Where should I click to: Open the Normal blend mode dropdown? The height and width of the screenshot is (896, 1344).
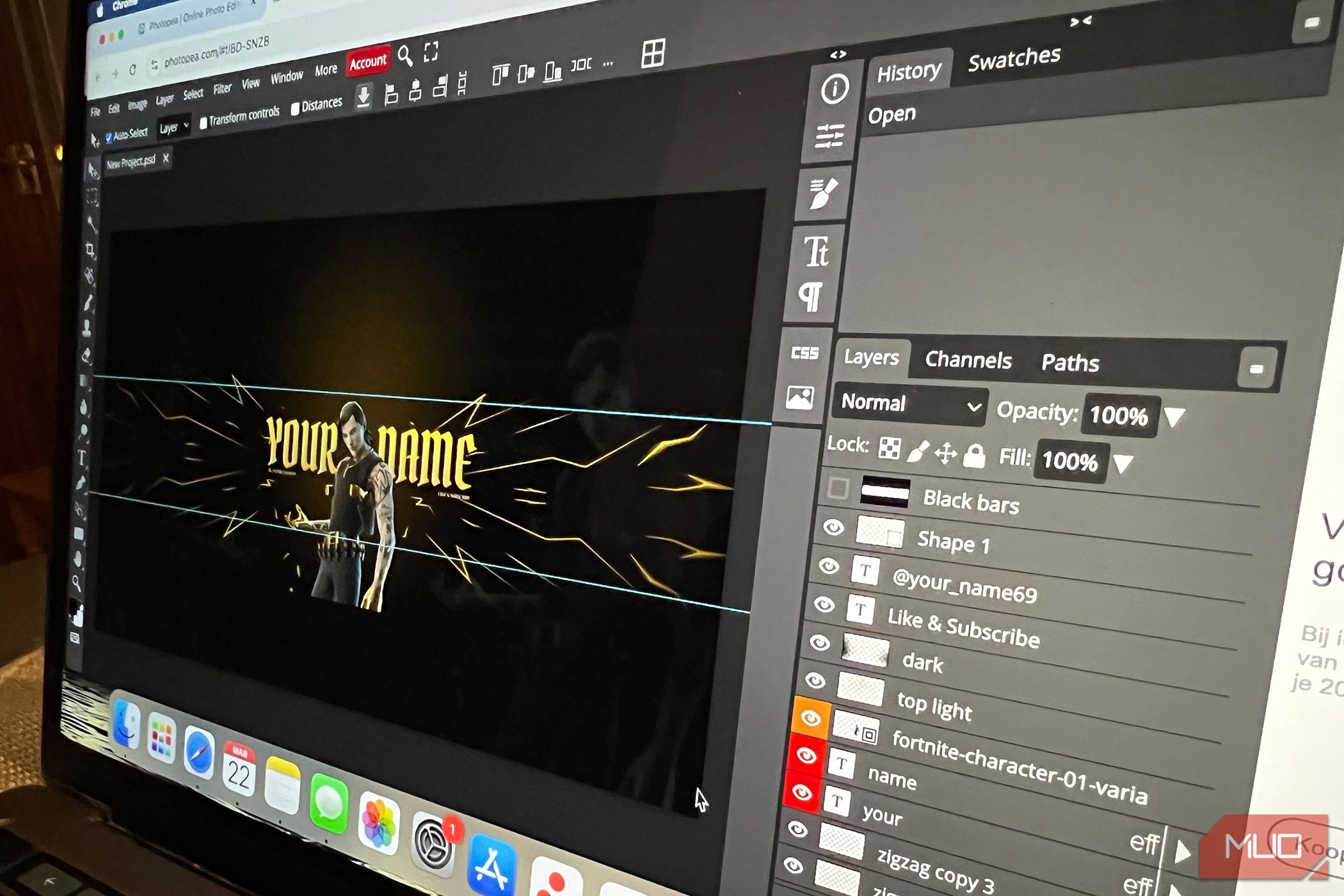(910, 404)
